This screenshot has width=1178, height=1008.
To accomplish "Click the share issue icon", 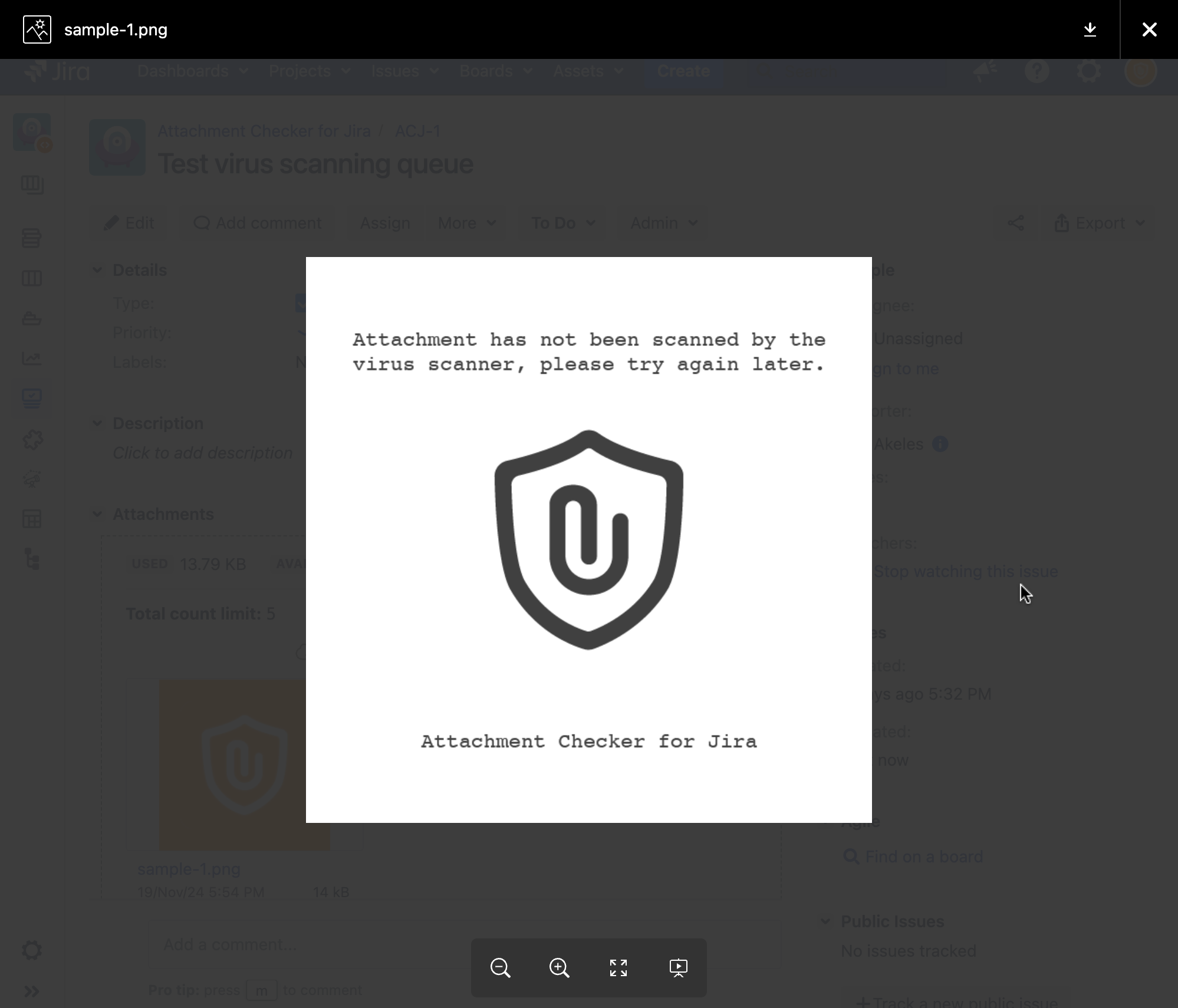I will point(1015,223).
